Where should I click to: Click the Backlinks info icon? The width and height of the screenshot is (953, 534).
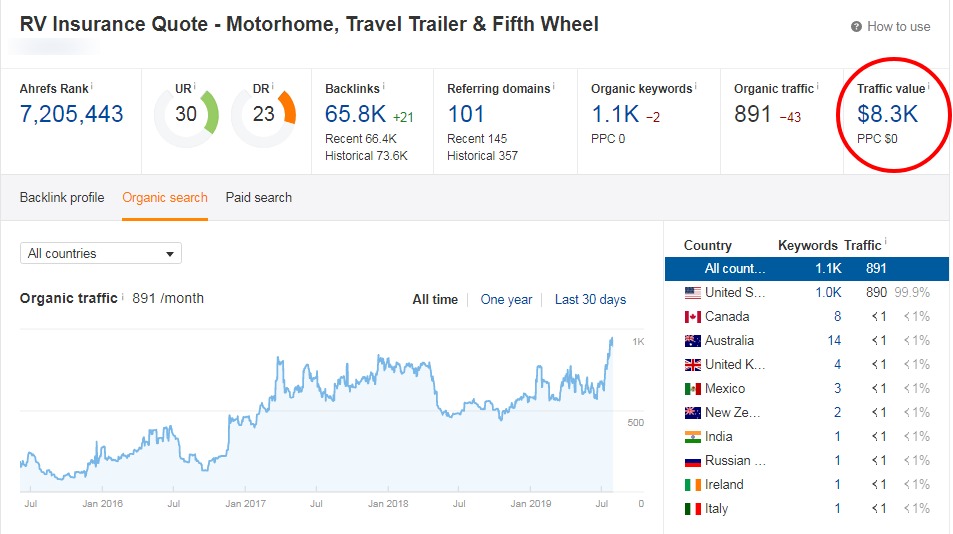point(384,86)
